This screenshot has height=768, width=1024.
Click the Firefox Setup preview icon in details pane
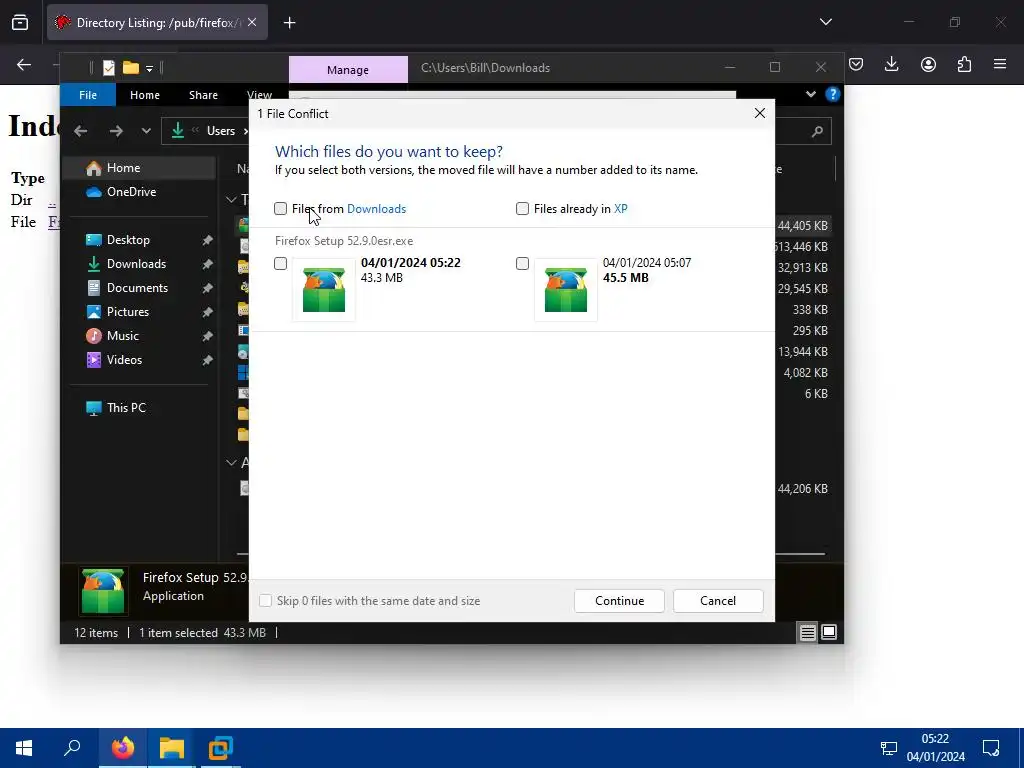point(103,592)
